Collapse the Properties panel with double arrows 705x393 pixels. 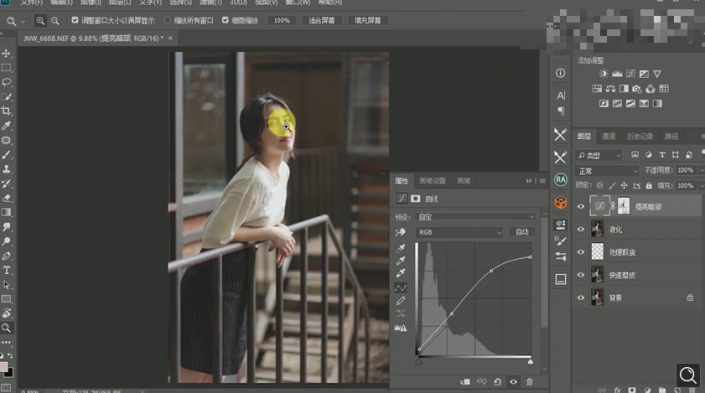click(528, 181)
